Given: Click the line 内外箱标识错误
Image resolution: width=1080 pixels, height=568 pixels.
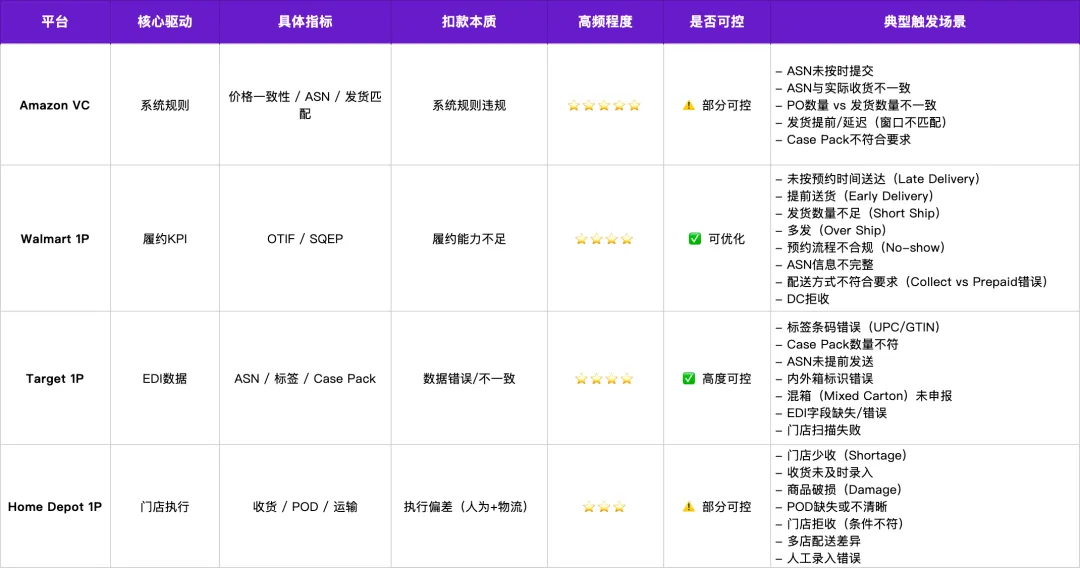Looking at the screenshot, I should tap(824, 379).
